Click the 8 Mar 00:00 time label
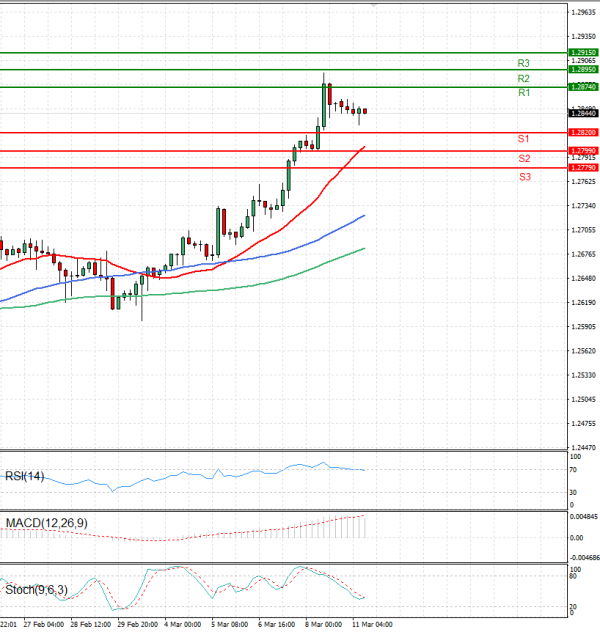Screen dimensions: 600x632 [324, 626]
